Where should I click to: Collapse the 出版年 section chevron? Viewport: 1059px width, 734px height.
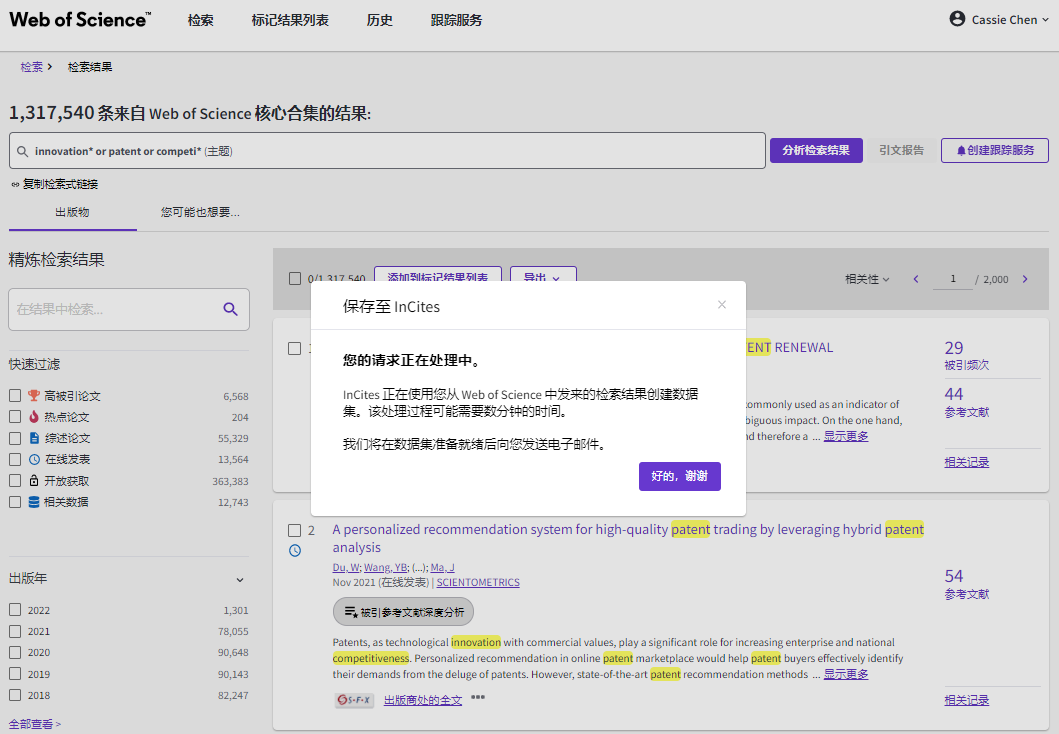[x=240, y=579]
